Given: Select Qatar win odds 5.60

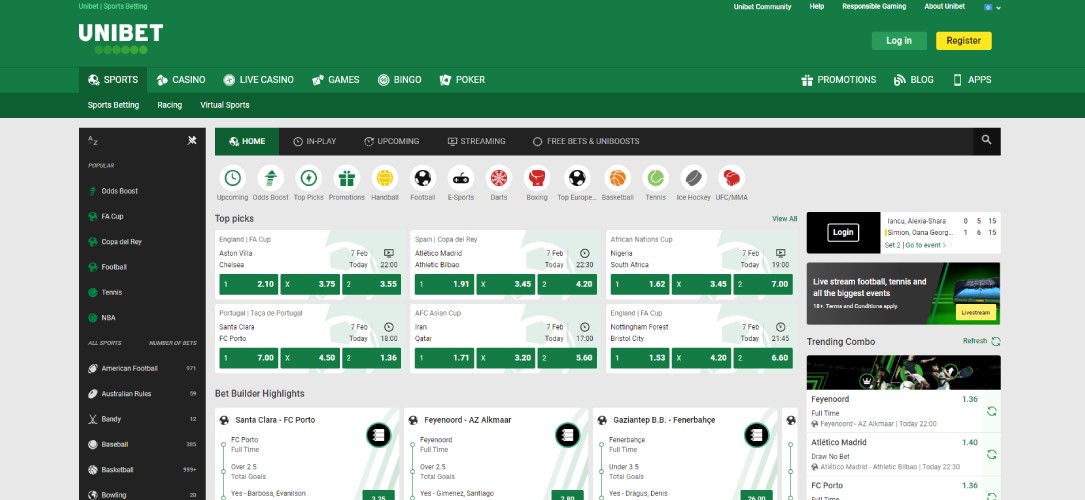Looking at the screenshot, I should [x=567, y=358].
